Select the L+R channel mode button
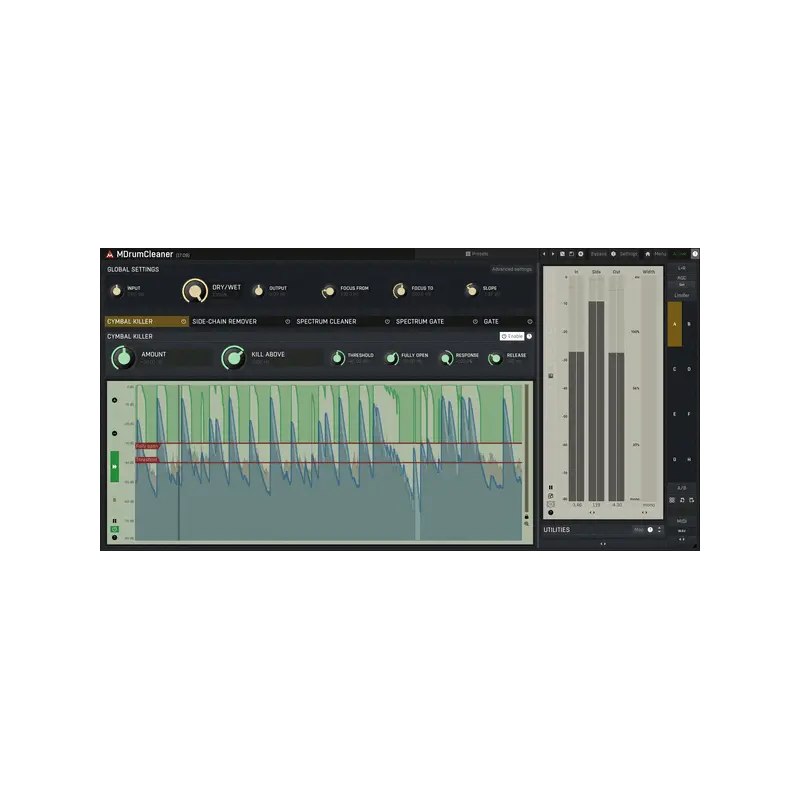 [x=682, y=268]
